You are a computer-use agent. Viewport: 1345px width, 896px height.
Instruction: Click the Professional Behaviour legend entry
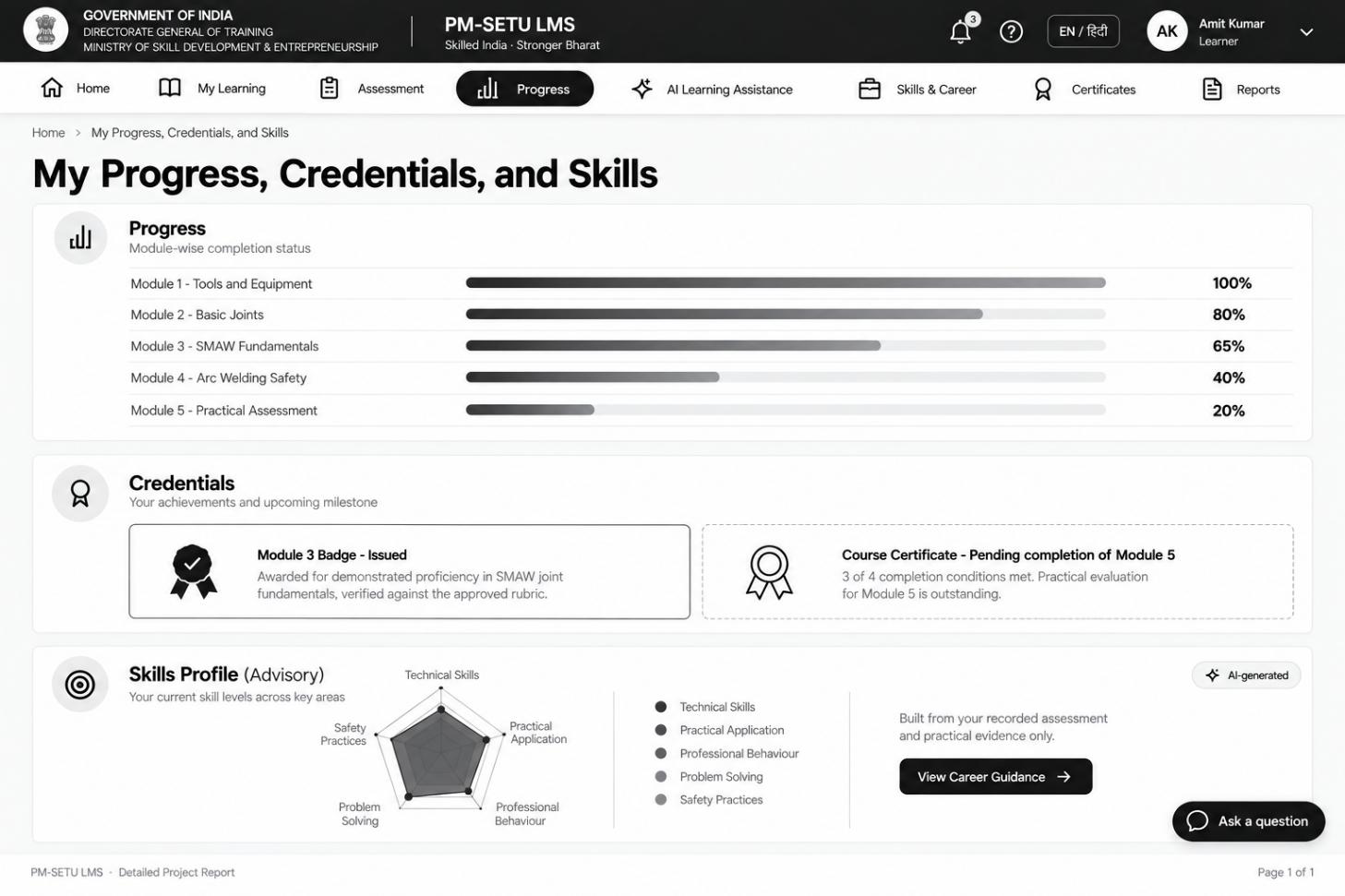[x=727, y=754]
